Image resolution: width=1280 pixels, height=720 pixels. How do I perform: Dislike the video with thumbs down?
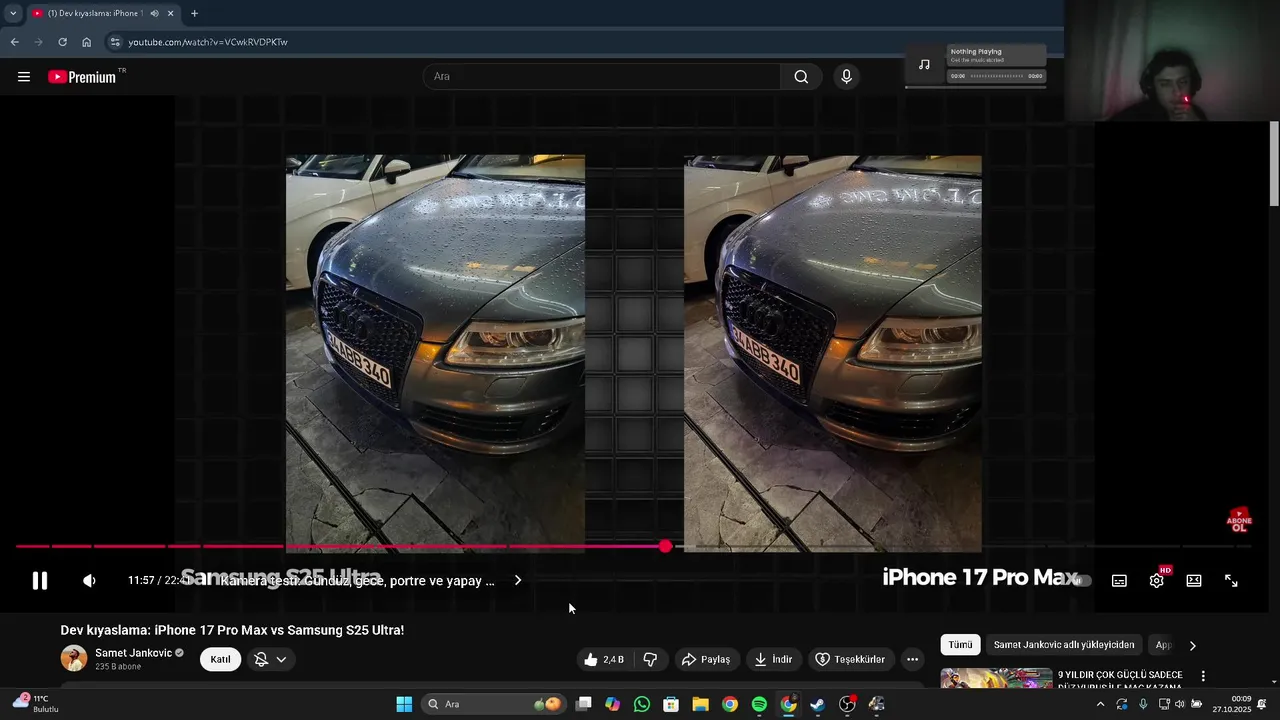click(x=650, y=660)
